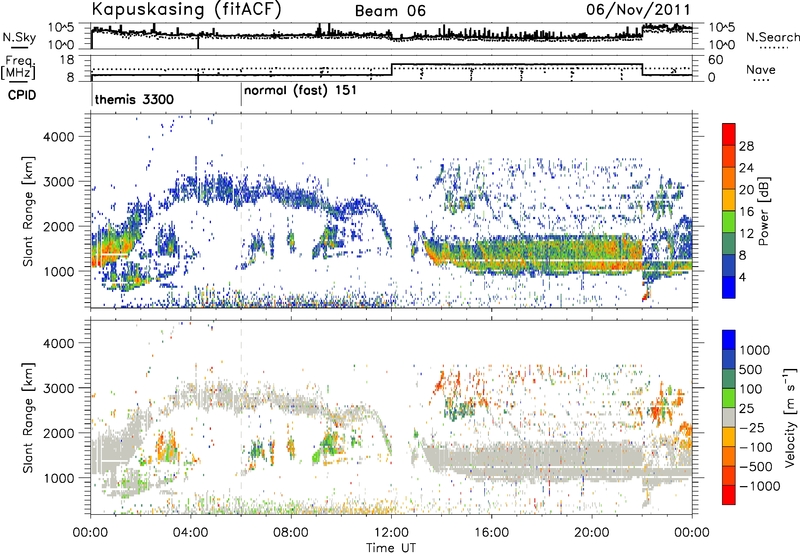Click the 'Power [dB]' colorbar label
This screenshot has width=800, height=554.
click(764, 211)
